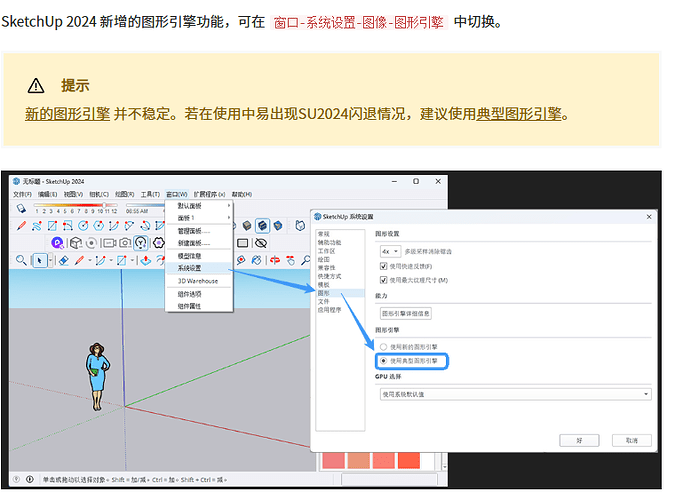Select the Eraser tool
Image resolution: width=682 pixels, height=500 pixels.
[x=64, y=260]
